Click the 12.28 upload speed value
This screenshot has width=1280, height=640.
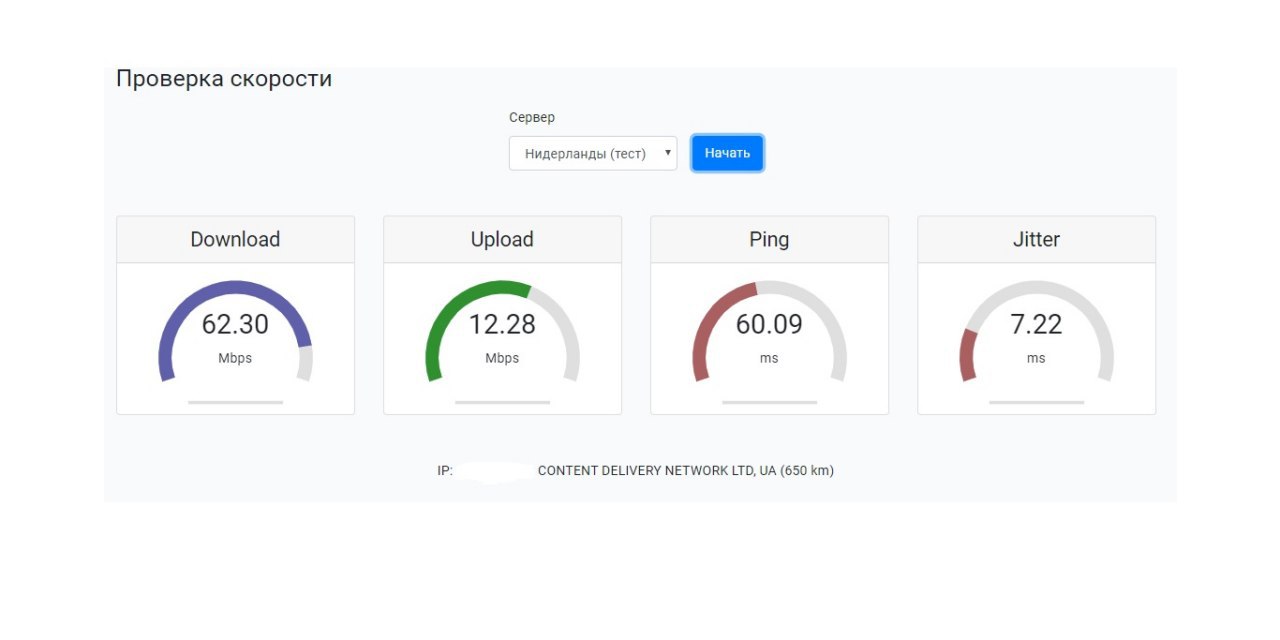point(502,324)
